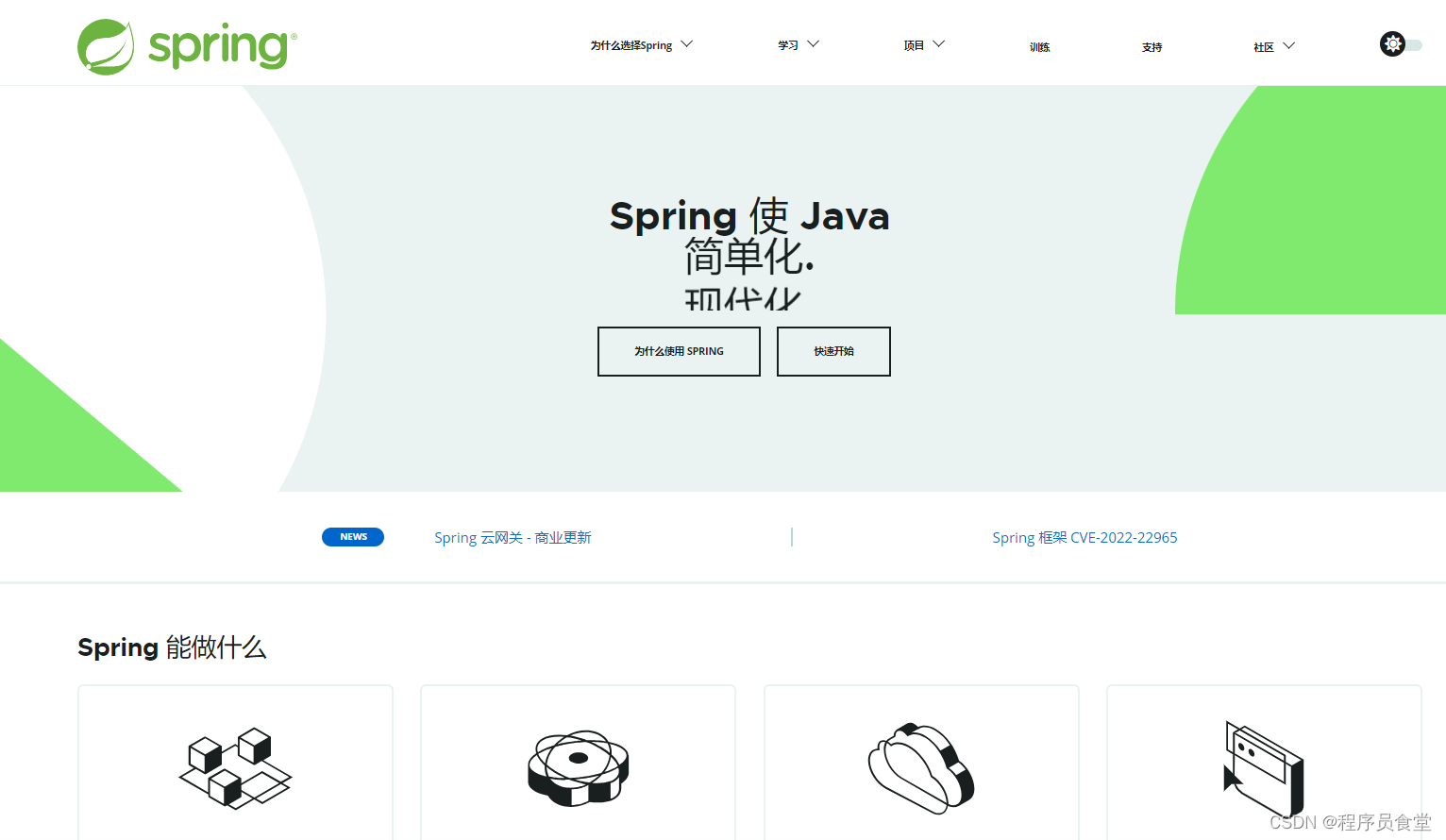Open the 社区 menu
This screenshot has width=1446, height=840.
(1264, 47)
